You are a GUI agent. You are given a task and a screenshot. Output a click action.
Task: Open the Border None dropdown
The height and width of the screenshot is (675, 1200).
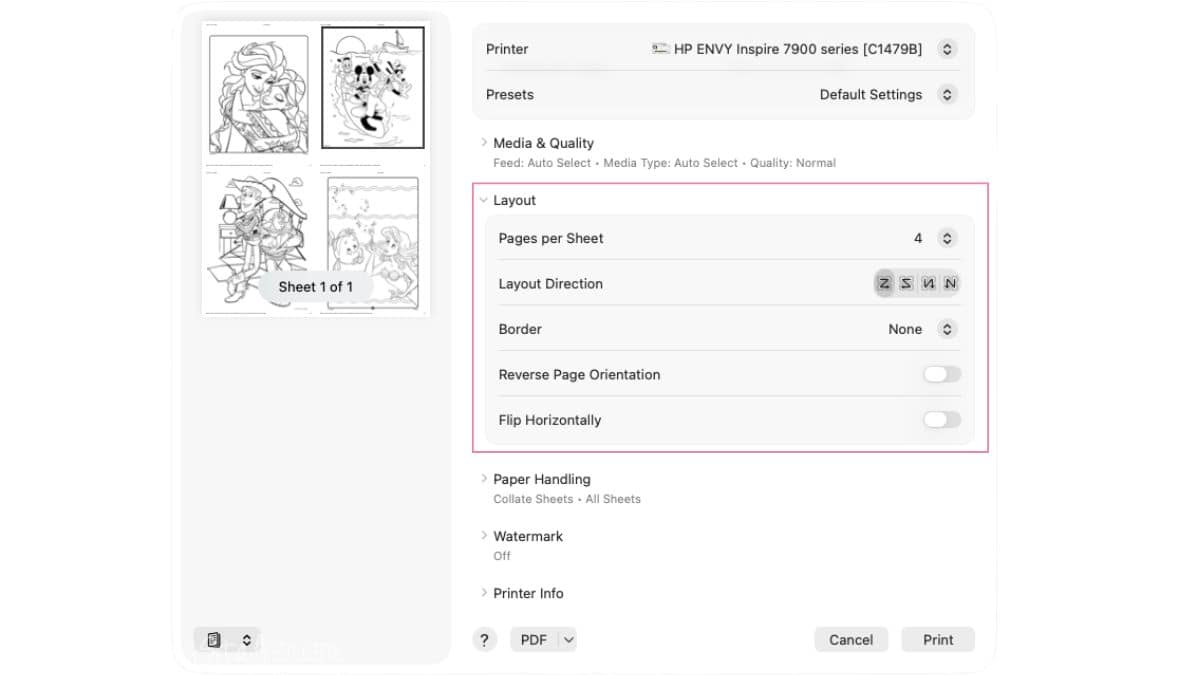coord(947,329)
